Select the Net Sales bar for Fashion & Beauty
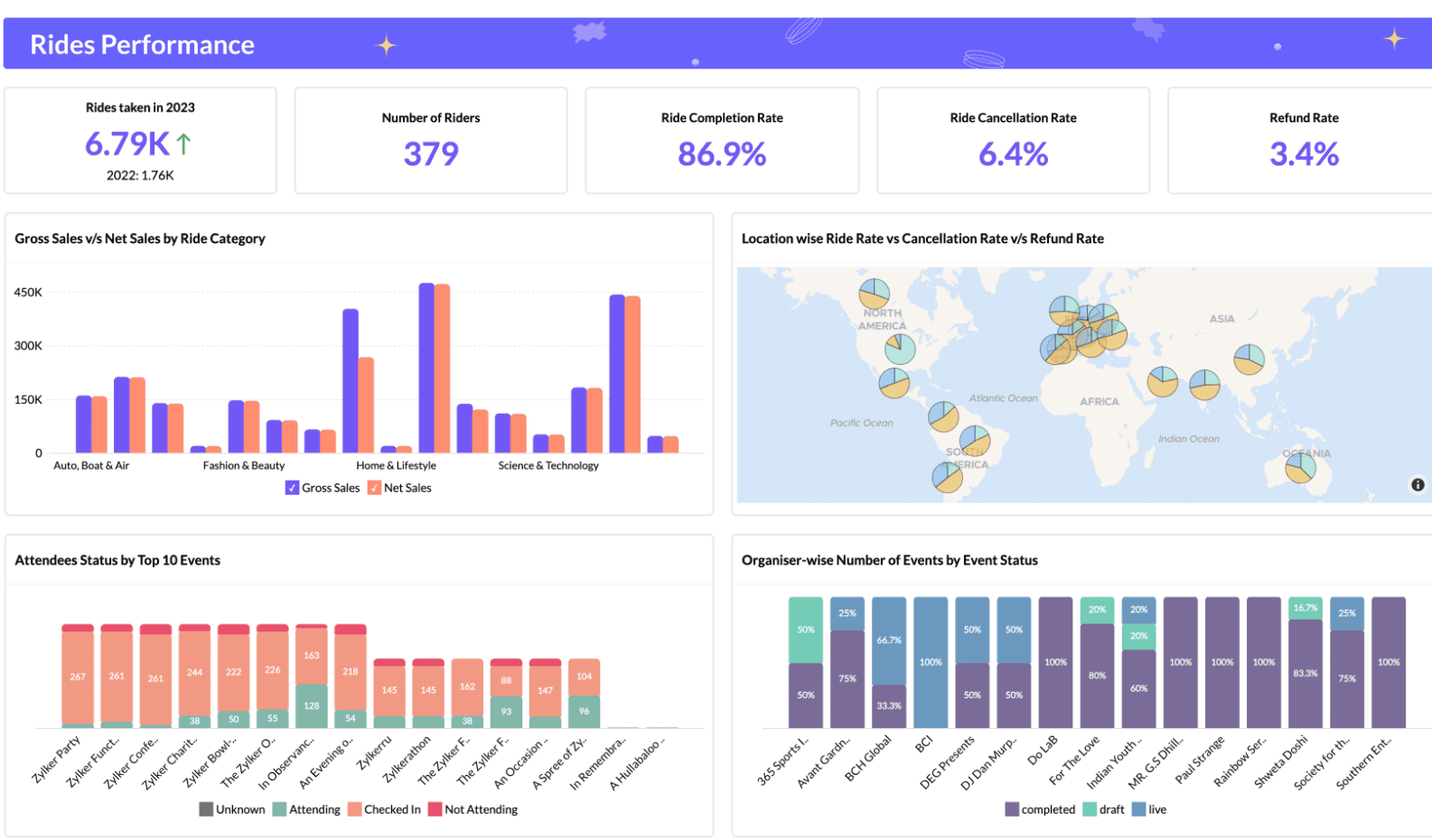1432x840 pixels. [x=251, y=427]
